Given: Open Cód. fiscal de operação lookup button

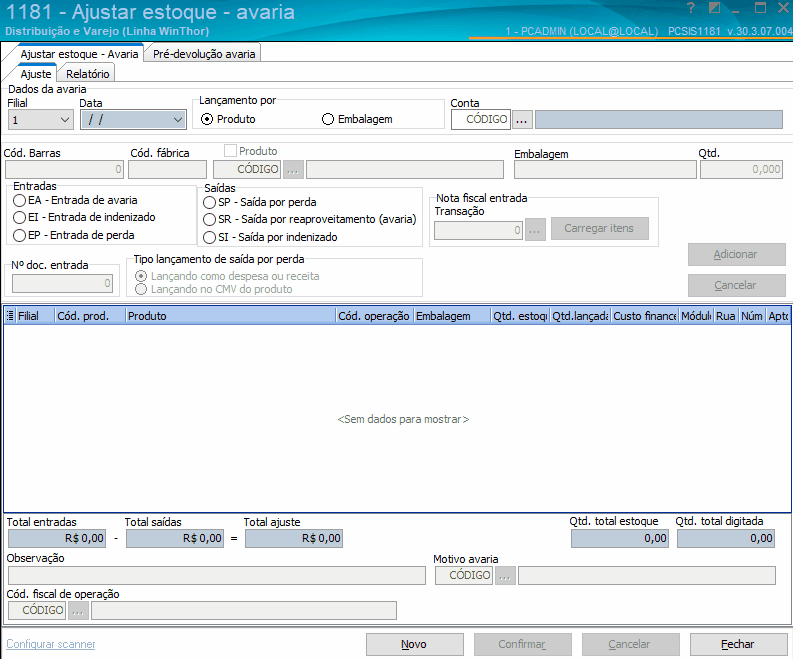Looking at the screenshot, I should [x=78, y=610].
